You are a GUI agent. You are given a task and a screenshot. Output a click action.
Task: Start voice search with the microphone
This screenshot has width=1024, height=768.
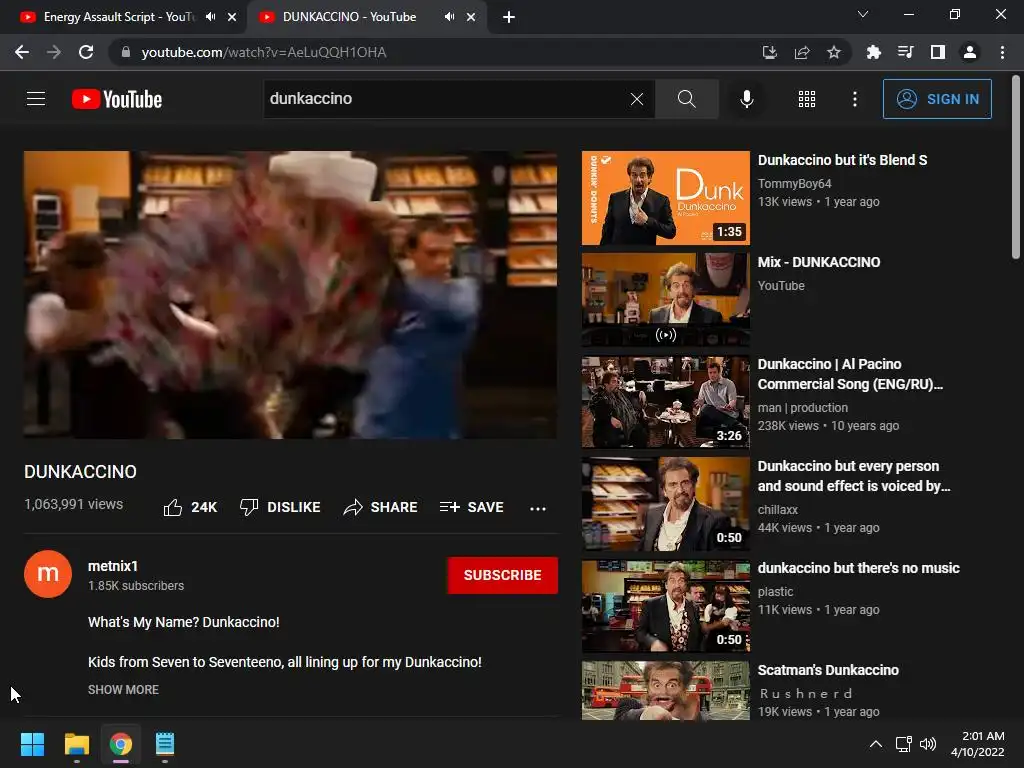click(746, 99)
